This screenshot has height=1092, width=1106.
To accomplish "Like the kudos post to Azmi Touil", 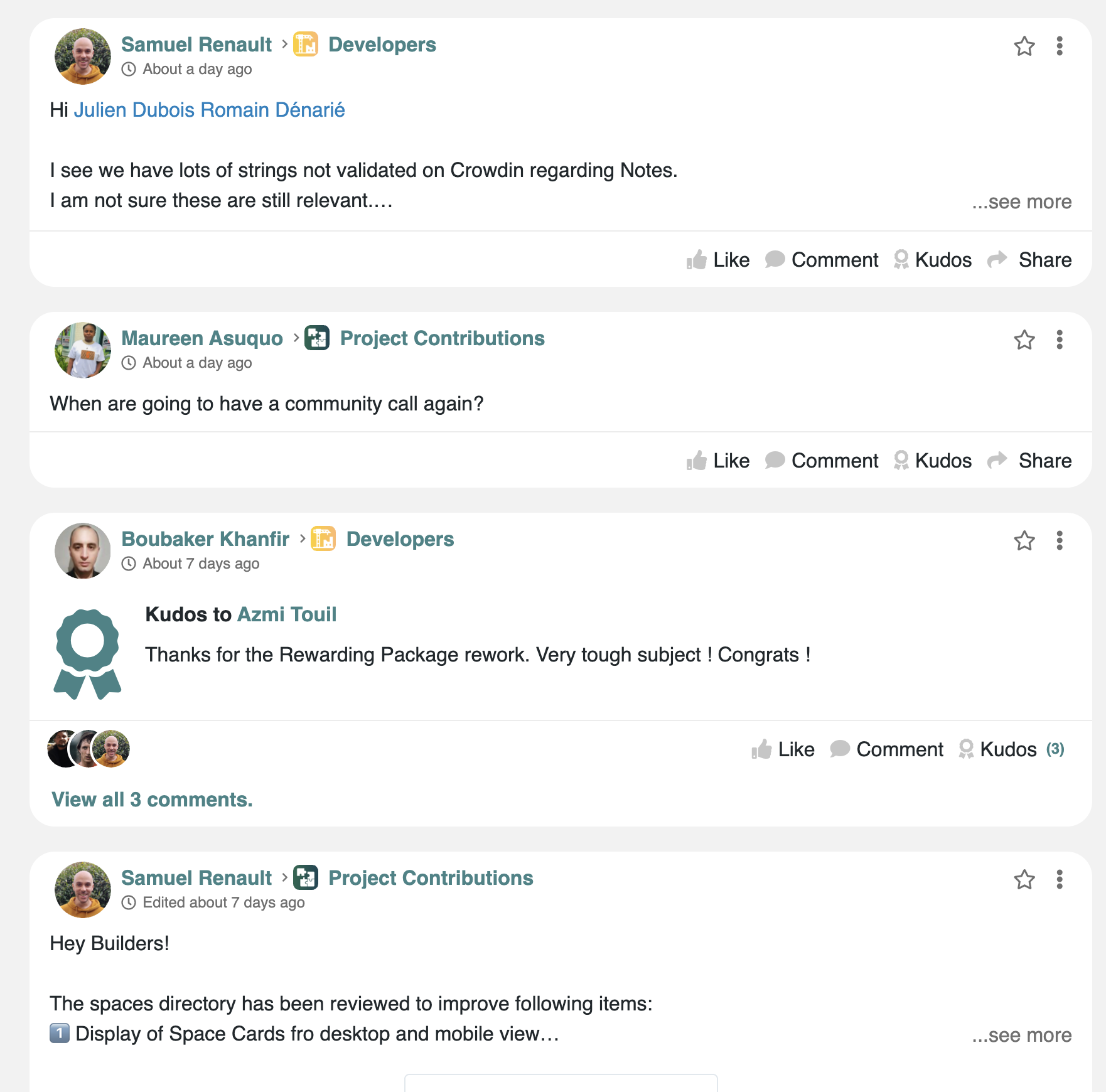I will click(x=783, y=749).
